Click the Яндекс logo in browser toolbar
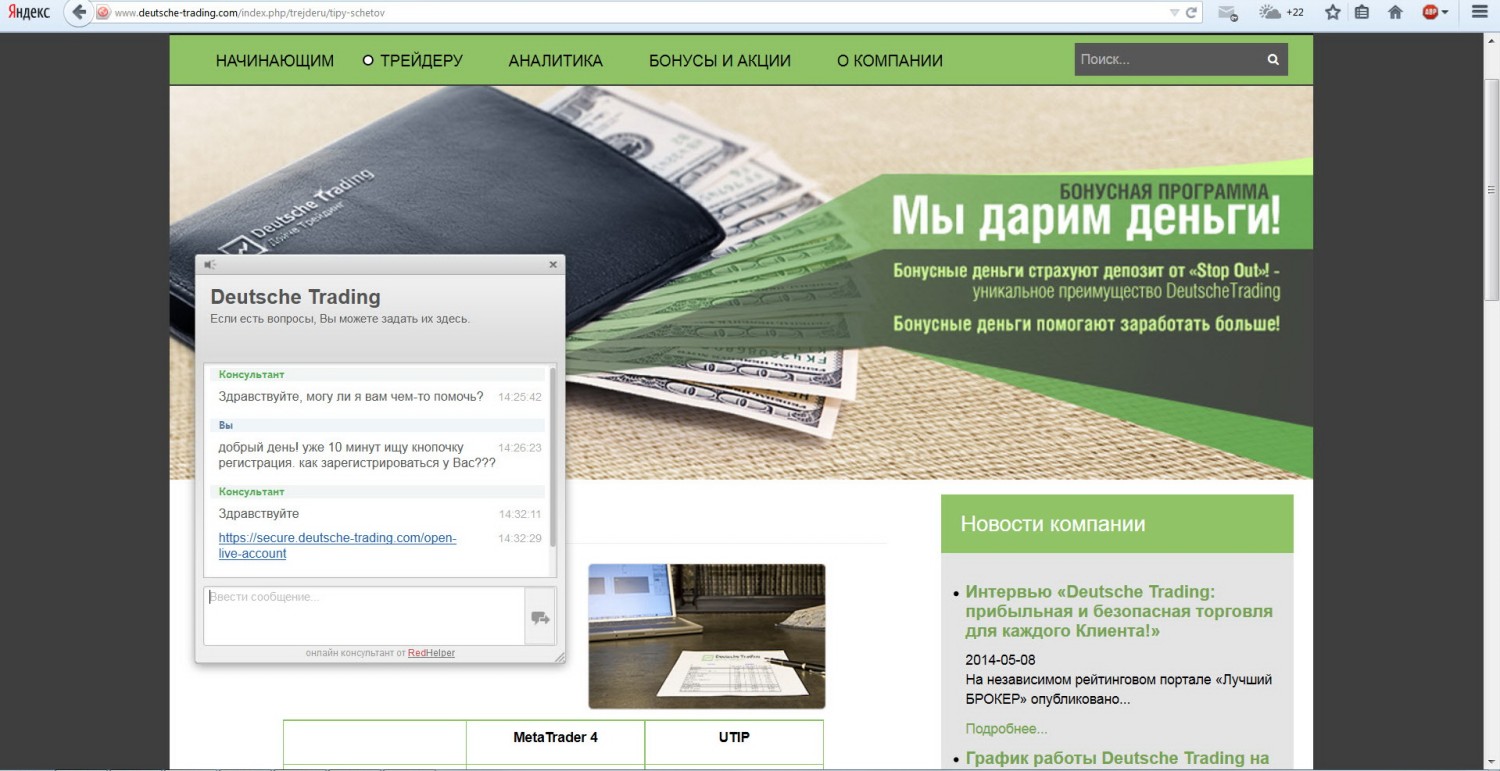This screenshot has height=771, width=1500. (x=30, y=13)
